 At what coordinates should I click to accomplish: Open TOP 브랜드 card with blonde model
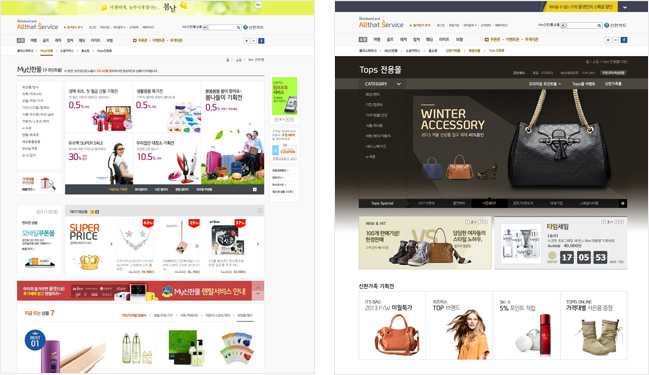click(x=459, y=325)
